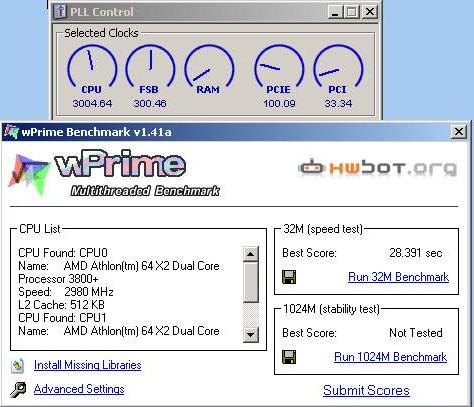Click the colorful wPrime logo graphic
The height and width of the screenshot is (407, 474).
click(29, 175)
